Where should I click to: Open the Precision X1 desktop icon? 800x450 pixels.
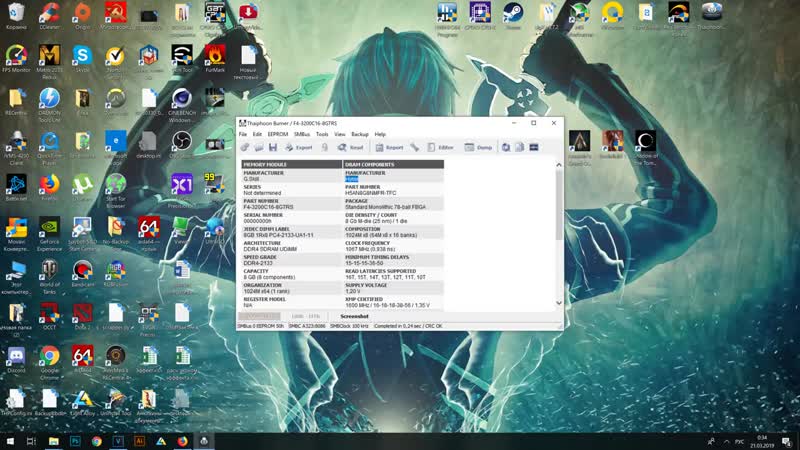pyautogui.click(x=182, y=191)
